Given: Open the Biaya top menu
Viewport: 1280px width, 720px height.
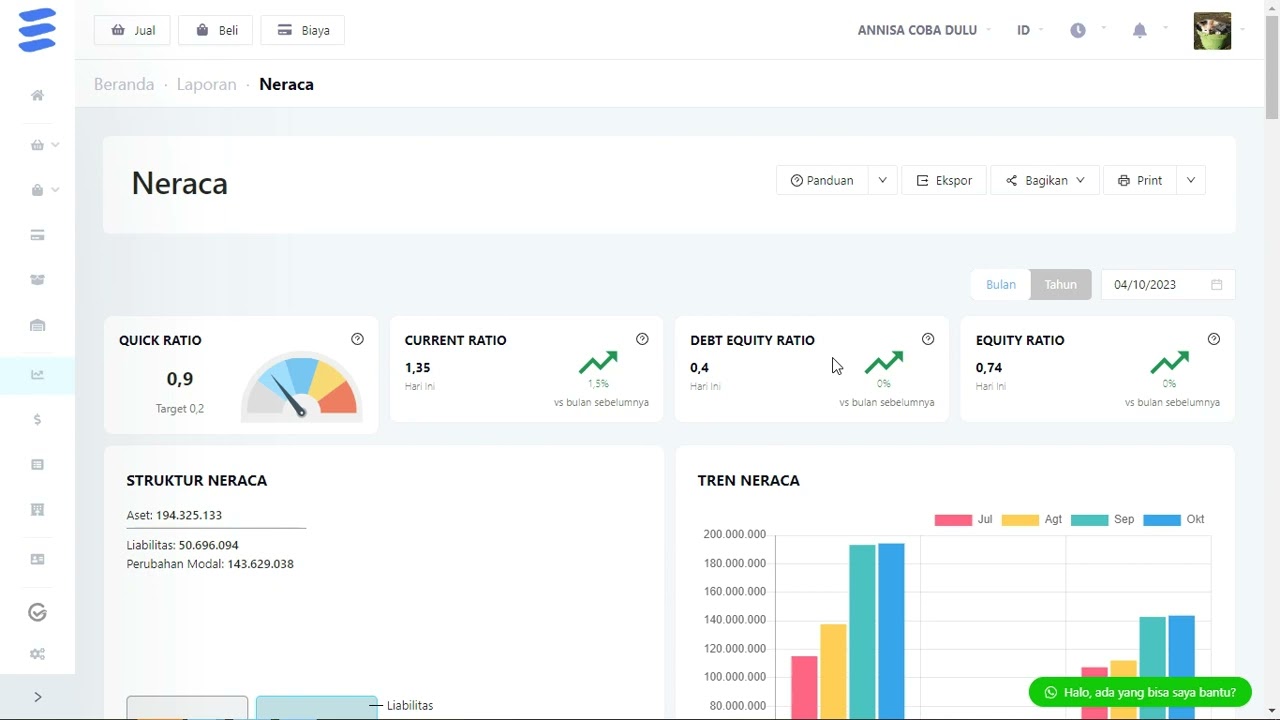Looking at the screenshot, I should point(303,30).
